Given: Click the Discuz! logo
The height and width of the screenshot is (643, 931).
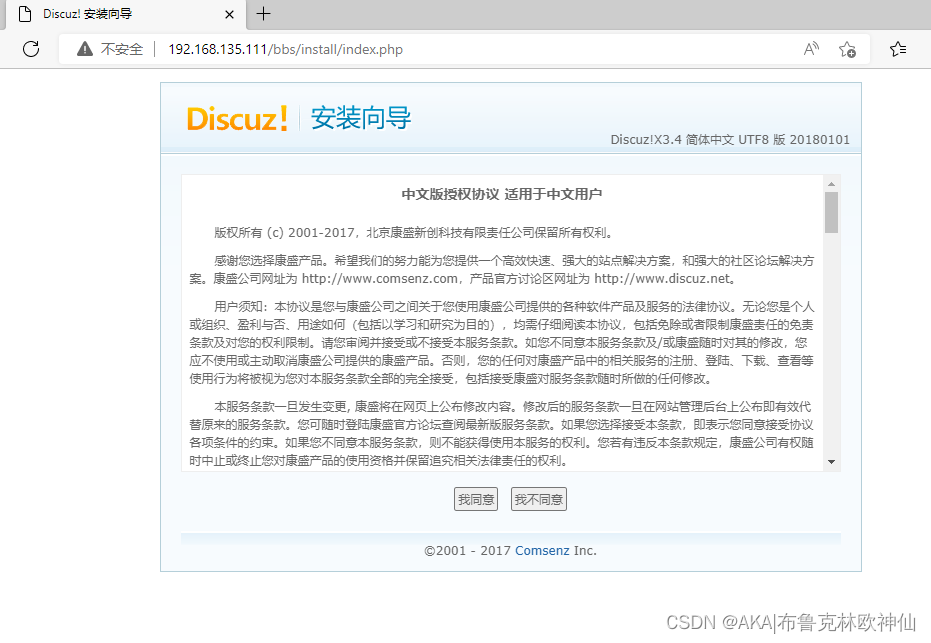Looking at the screenshot, I should pos(237,118).
